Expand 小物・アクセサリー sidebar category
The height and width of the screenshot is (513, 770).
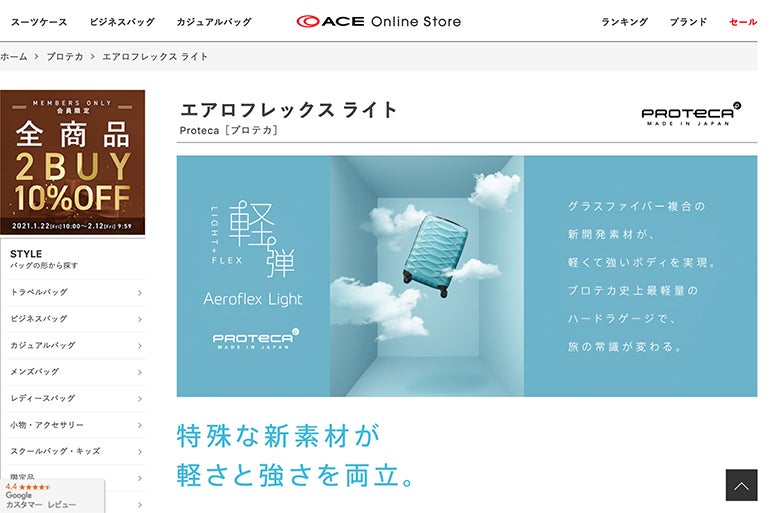tap(73, 425)
